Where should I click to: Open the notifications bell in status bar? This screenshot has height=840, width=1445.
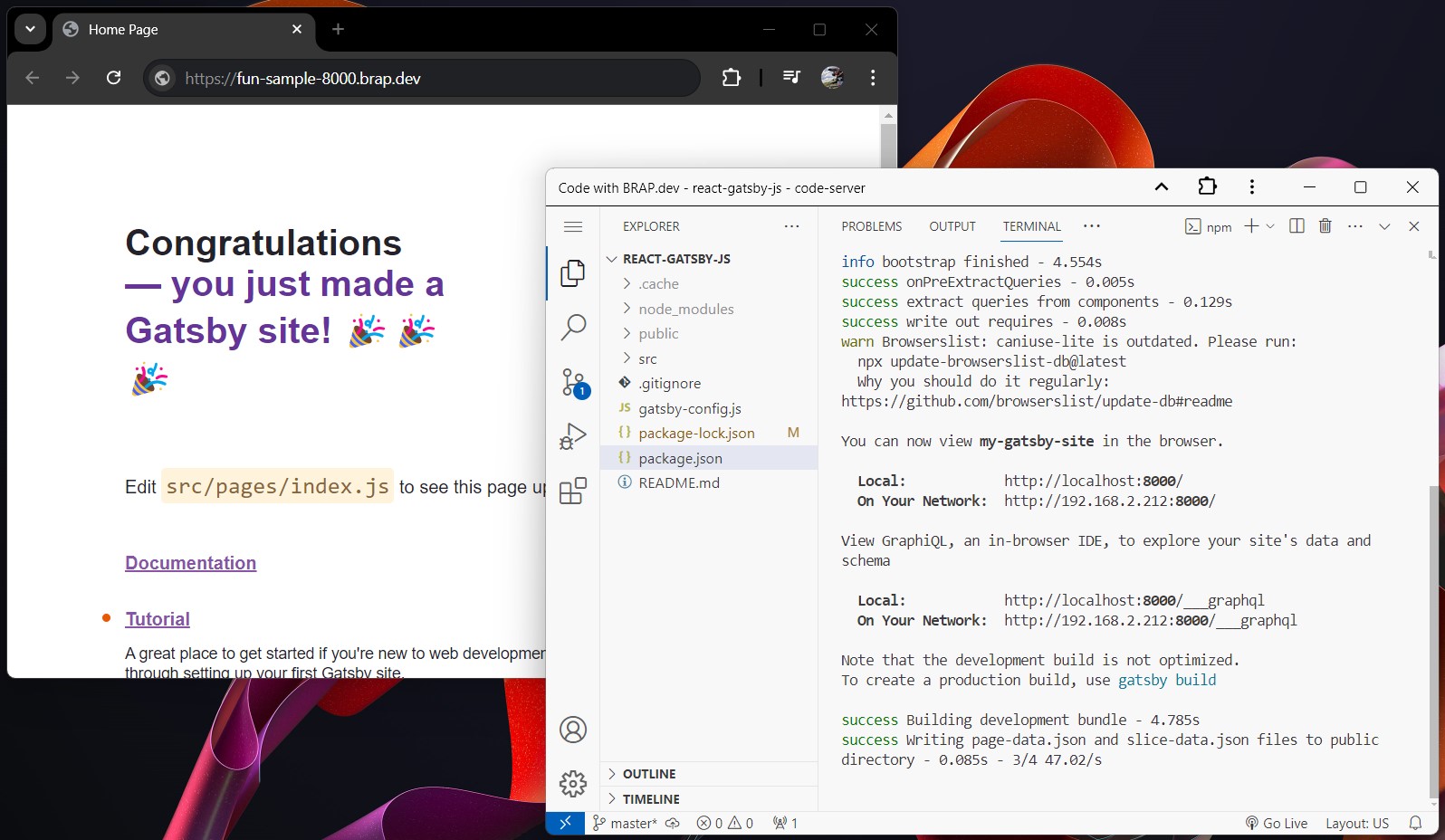1415,823
